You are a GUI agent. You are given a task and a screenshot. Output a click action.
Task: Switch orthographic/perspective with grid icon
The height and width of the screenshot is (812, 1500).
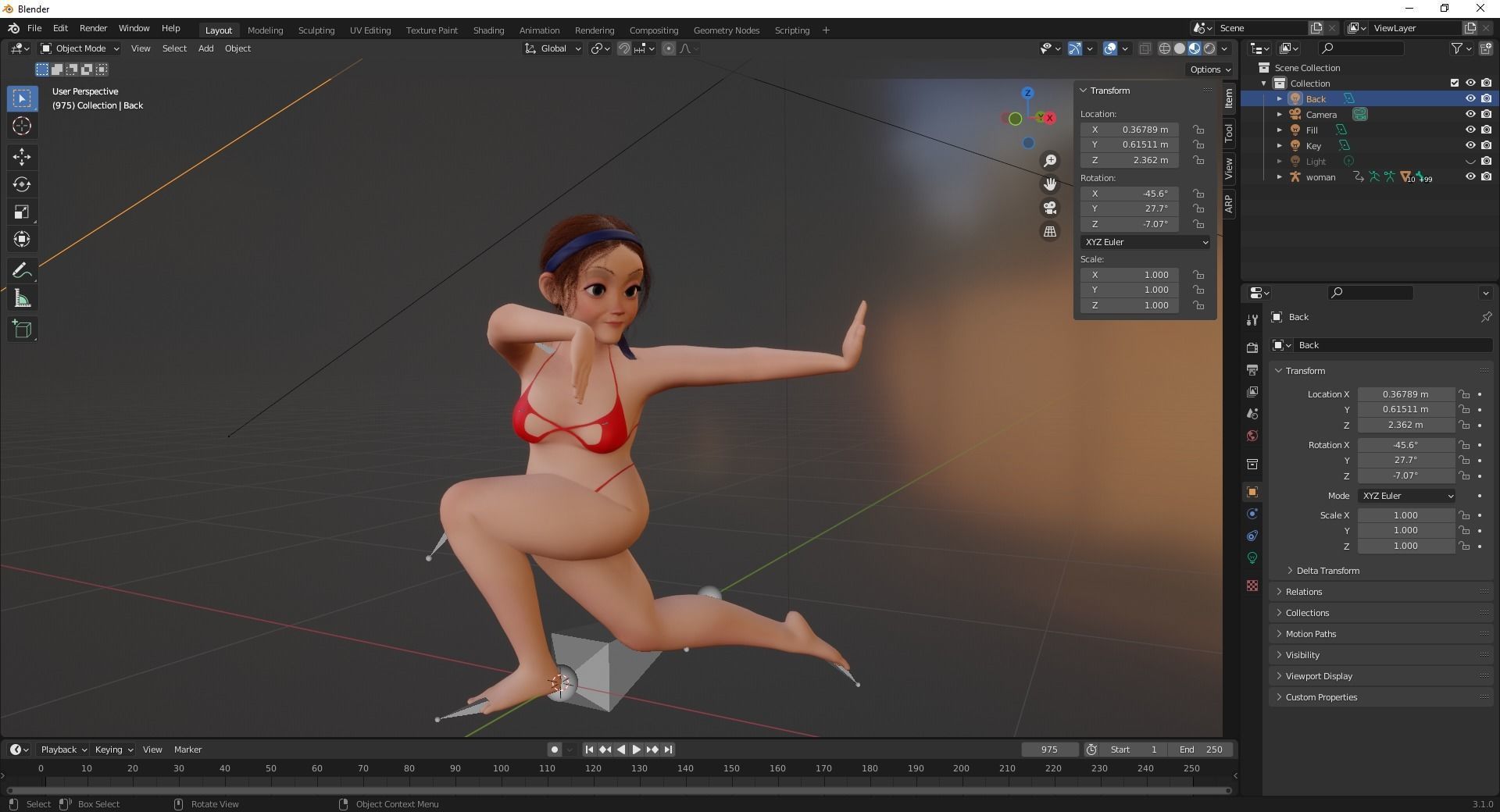[x=1050, y=232]
